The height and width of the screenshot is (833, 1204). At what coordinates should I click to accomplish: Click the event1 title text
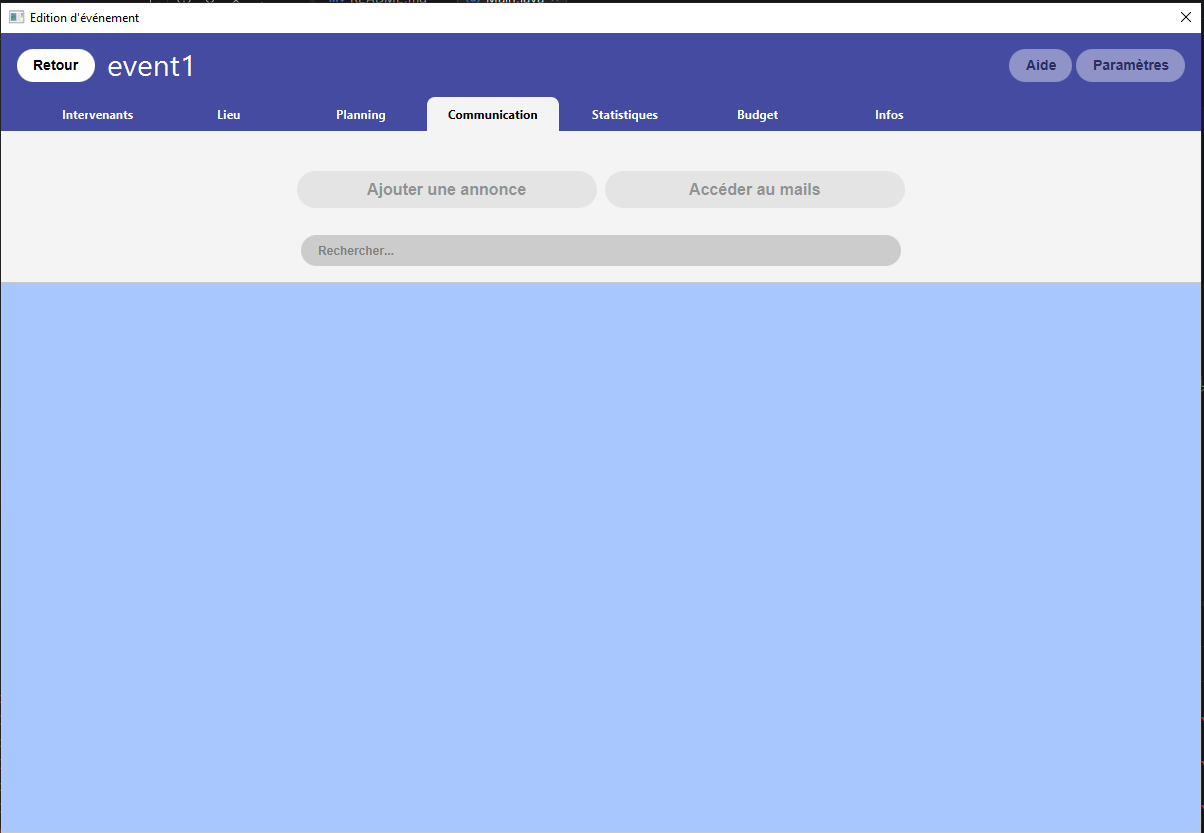[x=151, y=67]
